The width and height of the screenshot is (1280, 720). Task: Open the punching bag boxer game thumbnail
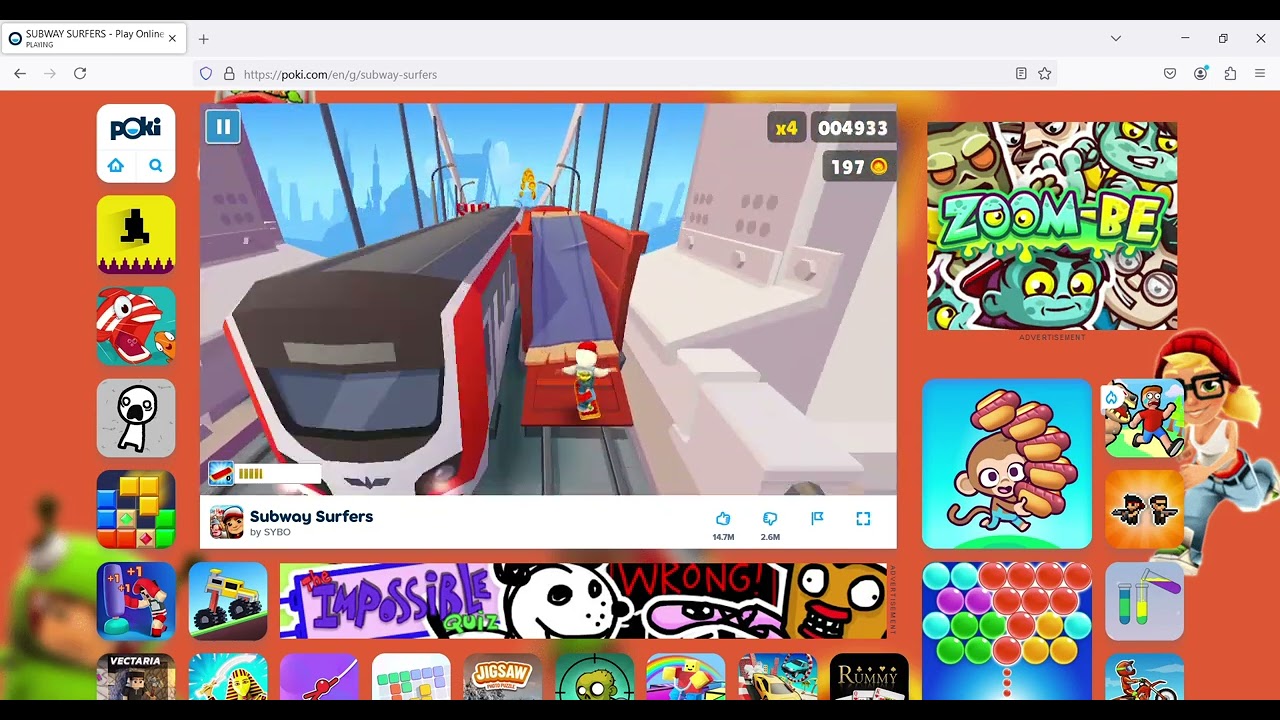(x=136, y=601)
